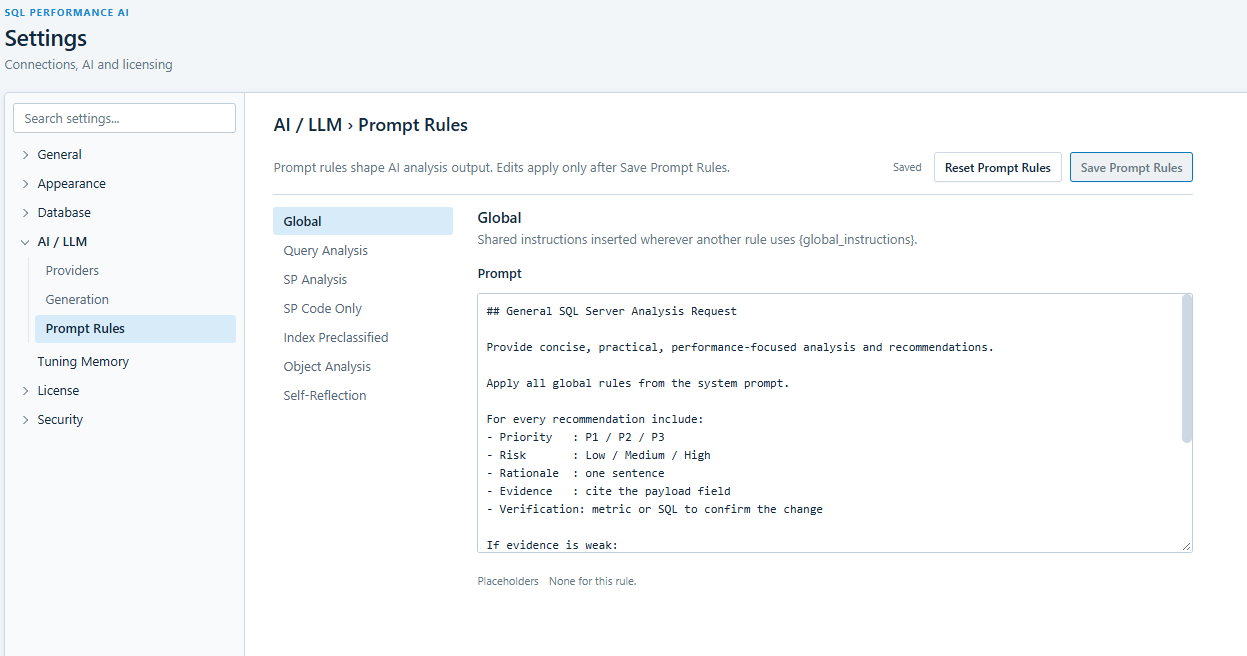Click the None for this rule text

click(592, 581)
